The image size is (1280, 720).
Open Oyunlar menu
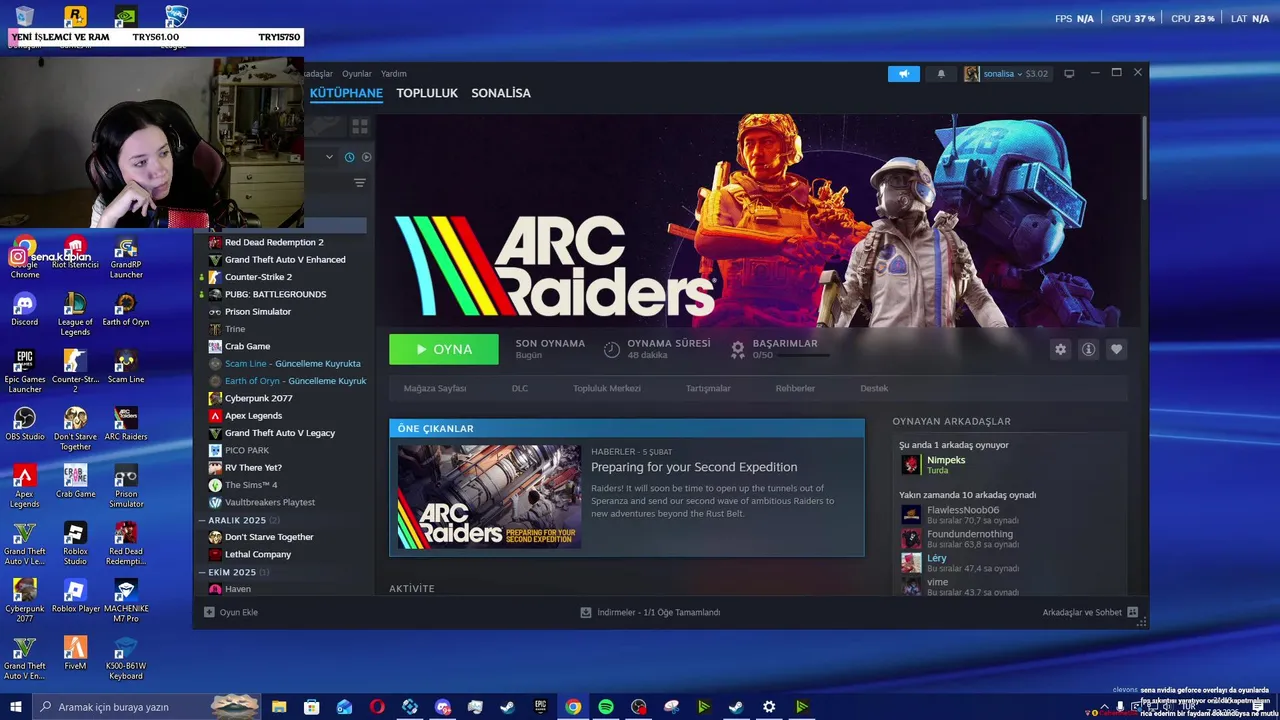[357, 74]
